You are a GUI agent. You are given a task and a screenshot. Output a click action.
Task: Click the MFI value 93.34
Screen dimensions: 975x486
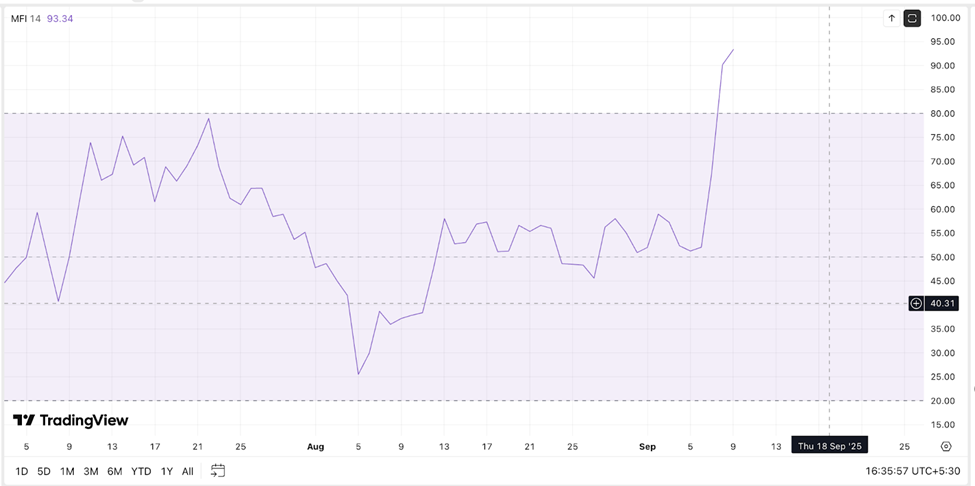pos(62,18)
